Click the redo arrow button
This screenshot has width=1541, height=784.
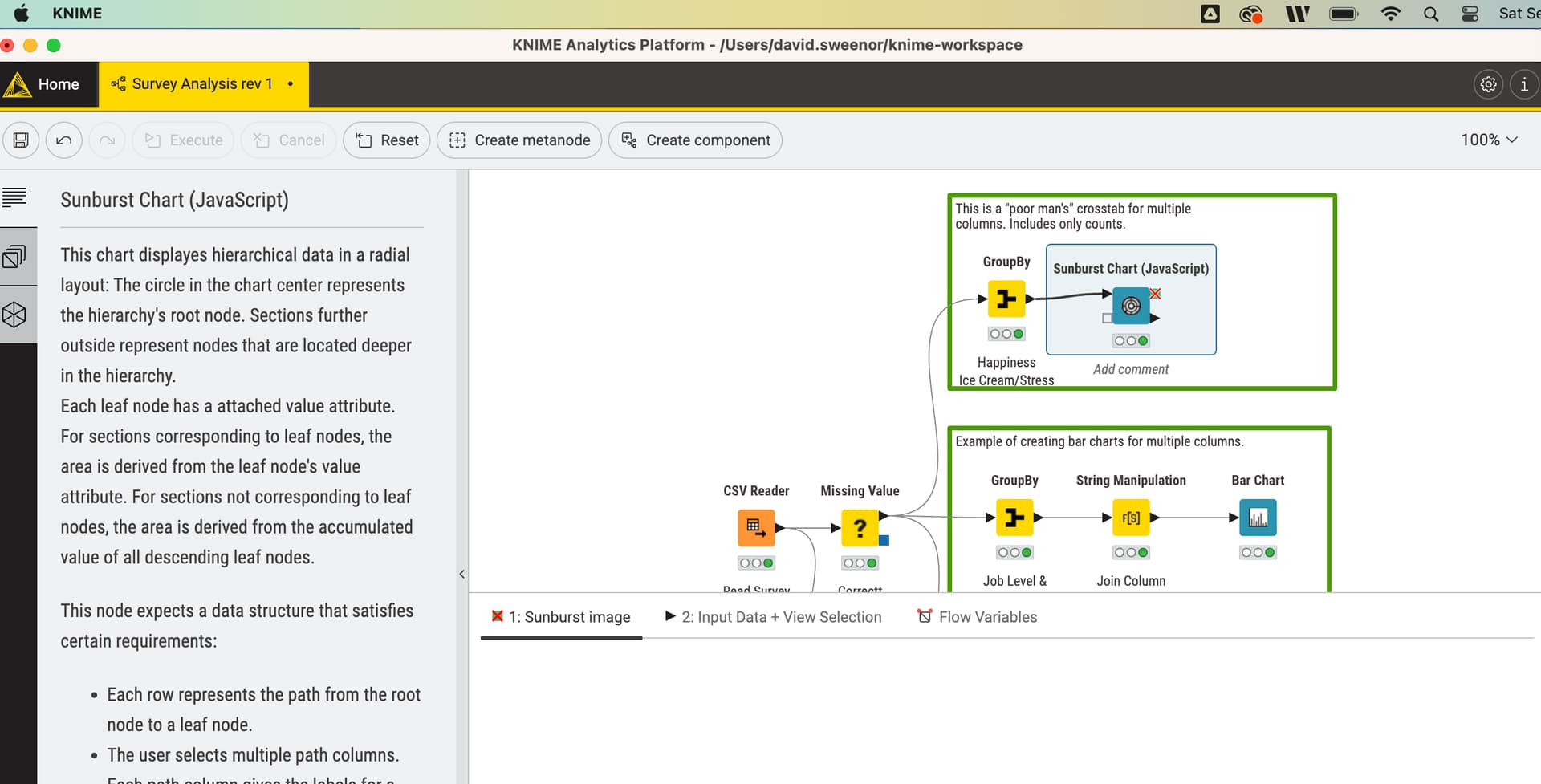click(107, 140)
